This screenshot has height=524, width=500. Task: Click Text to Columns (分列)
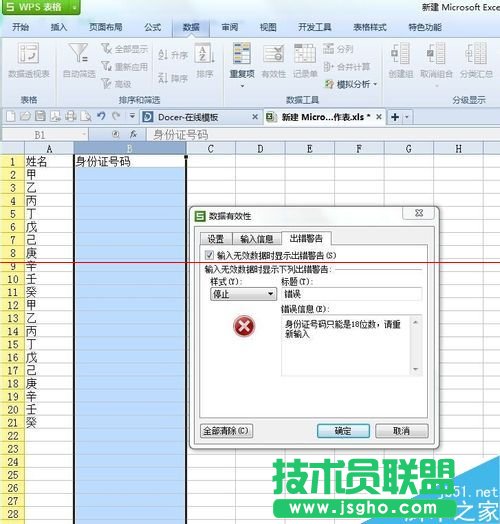click(338, 49)
